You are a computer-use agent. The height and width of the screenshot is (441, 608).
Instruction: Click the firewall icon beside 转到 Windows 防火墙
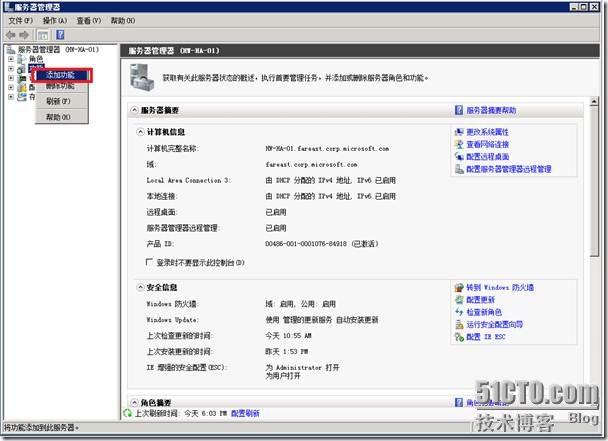(459, 287)
